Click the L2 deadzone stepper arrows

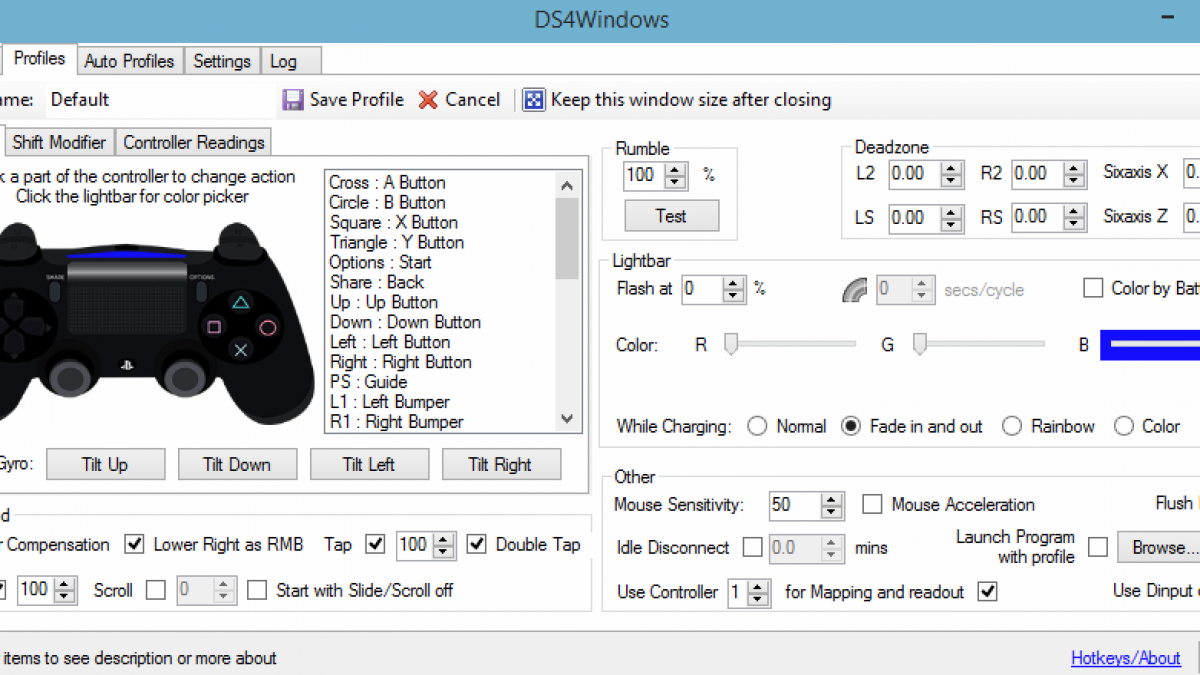pos(951,173)
